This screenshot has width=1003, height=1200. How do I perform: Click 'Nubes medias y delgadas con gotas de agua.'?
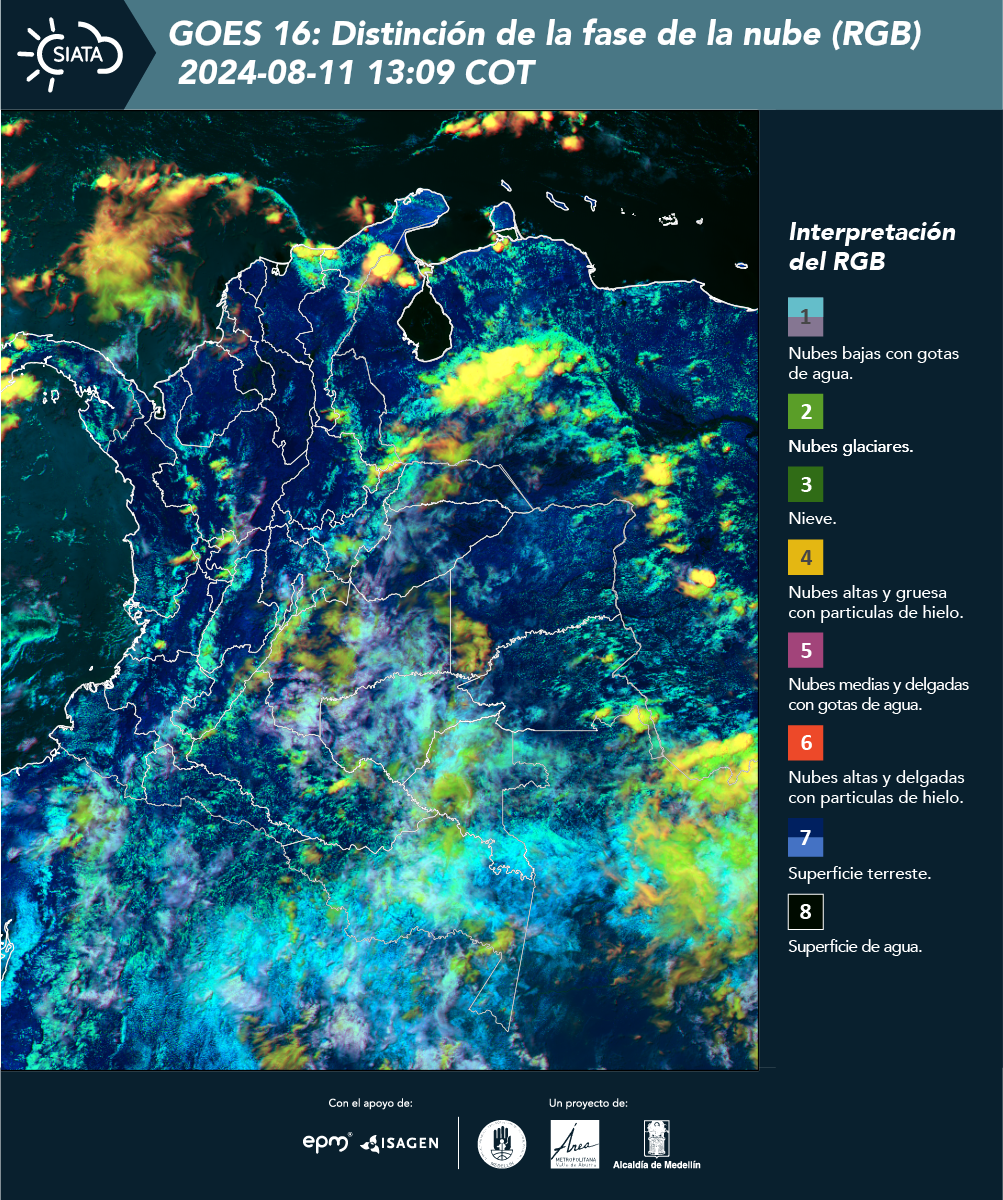[x=878, y=695]
